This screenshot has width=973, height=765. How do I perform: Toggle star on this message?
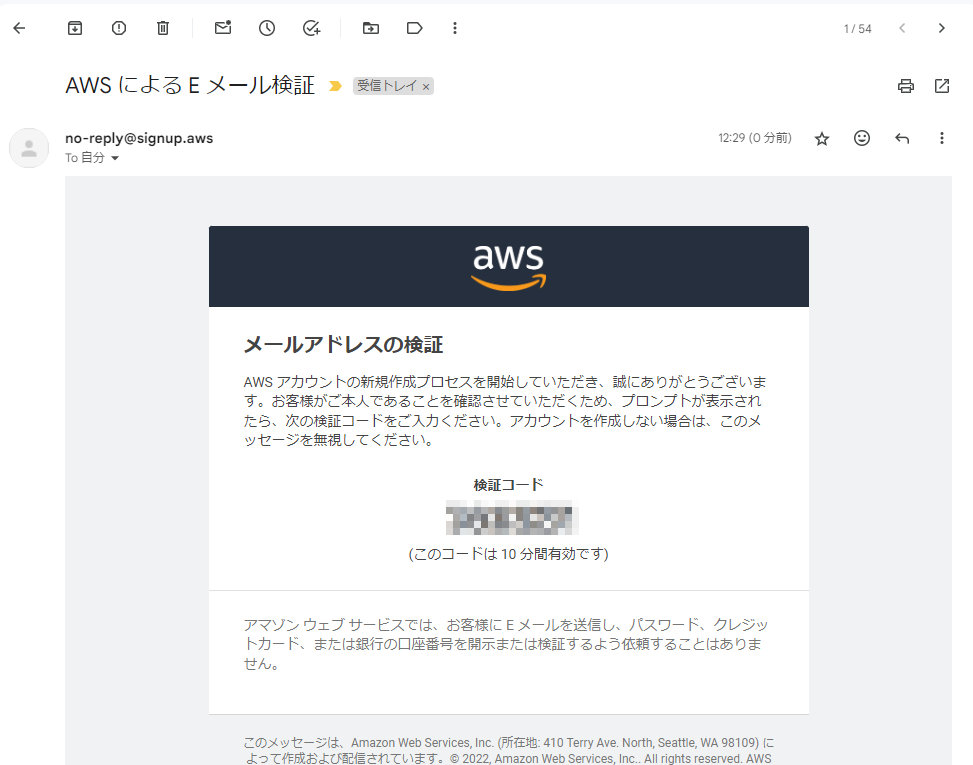(x=822, y=138)
